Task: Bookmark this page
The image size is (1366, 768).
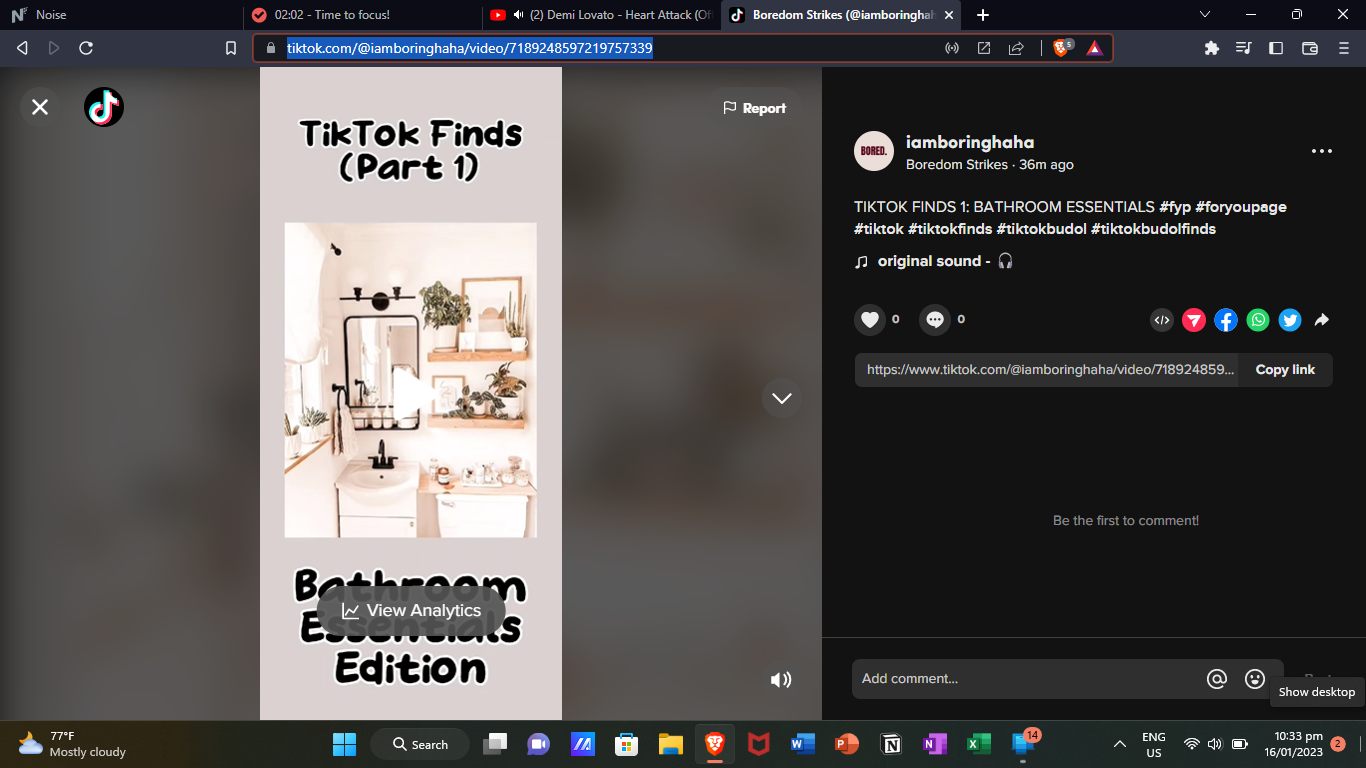Action: point(231,48)
